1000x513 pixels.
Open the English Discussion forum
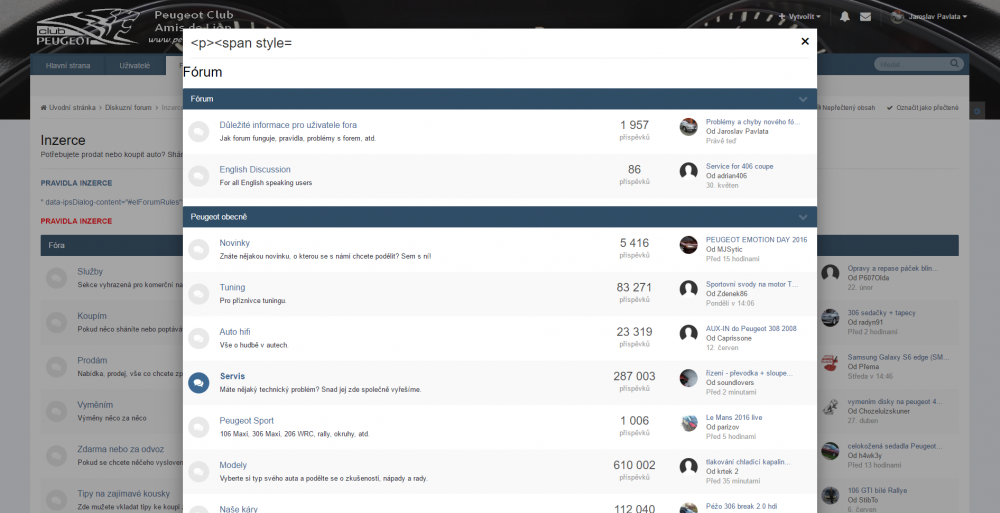[x=255, y=169]
